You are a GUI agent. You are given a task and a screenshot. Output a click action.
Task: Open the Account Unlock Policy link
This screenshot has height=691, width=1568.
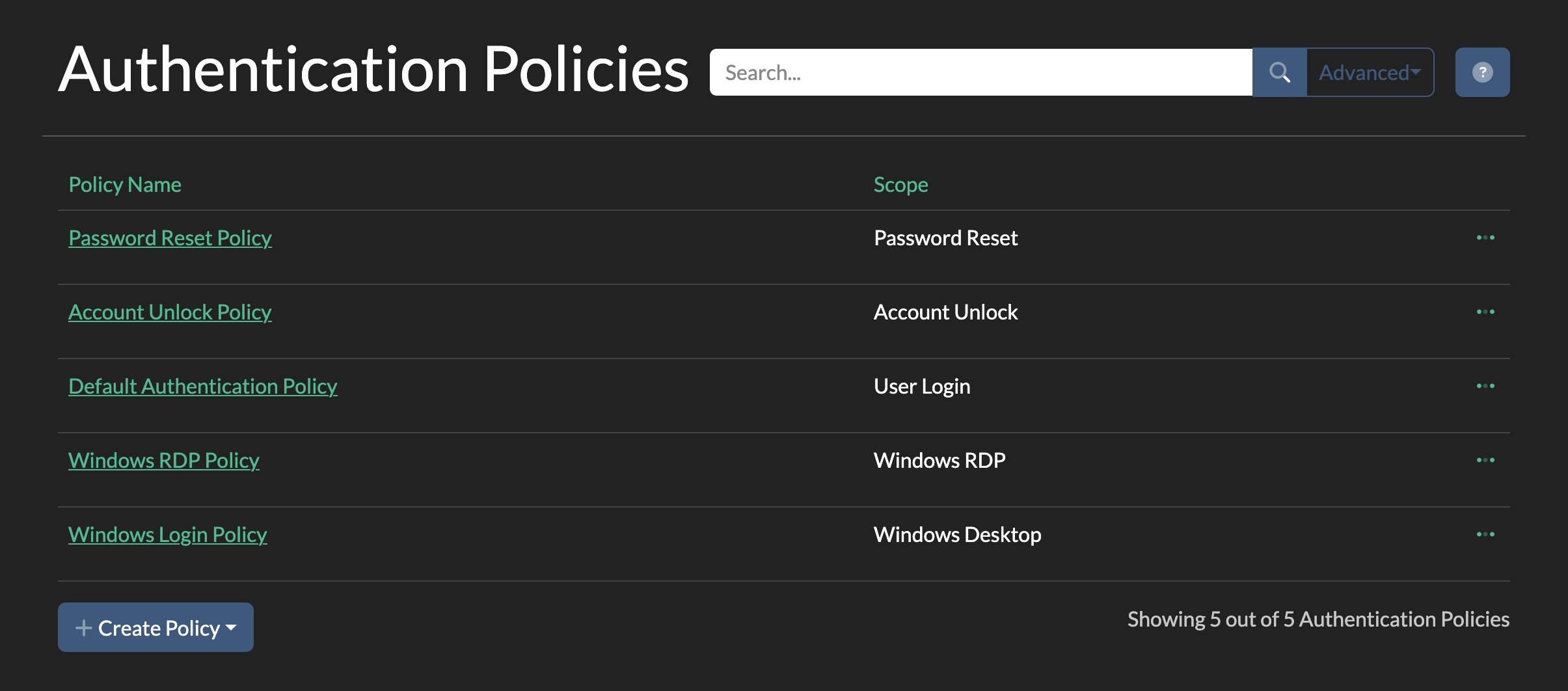[x=170, y=312]
